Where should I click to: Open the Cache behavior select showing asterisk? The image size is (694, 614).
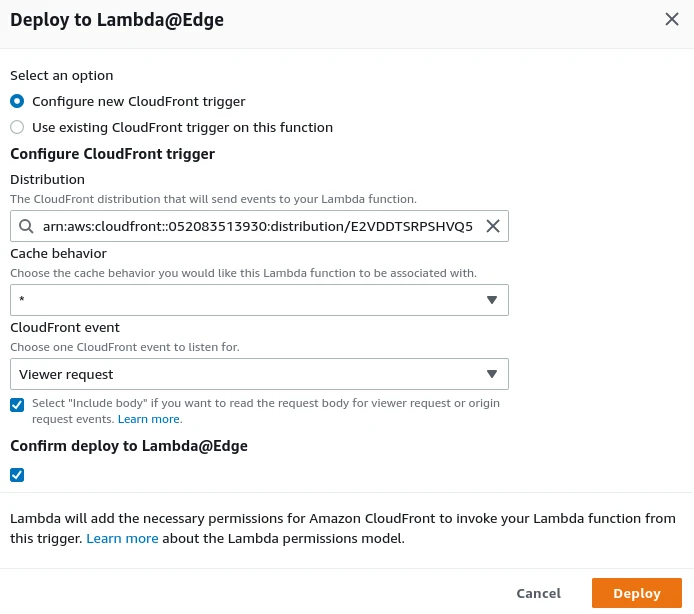tap(250, 300)
